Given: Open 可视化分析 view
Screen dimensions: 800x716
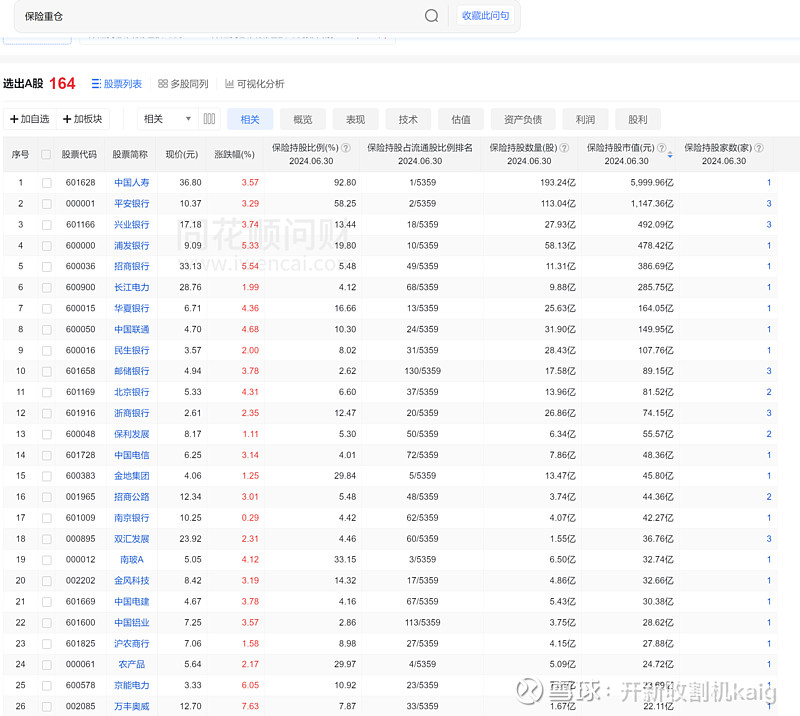Looking at the screenshot, I should 255,84.
